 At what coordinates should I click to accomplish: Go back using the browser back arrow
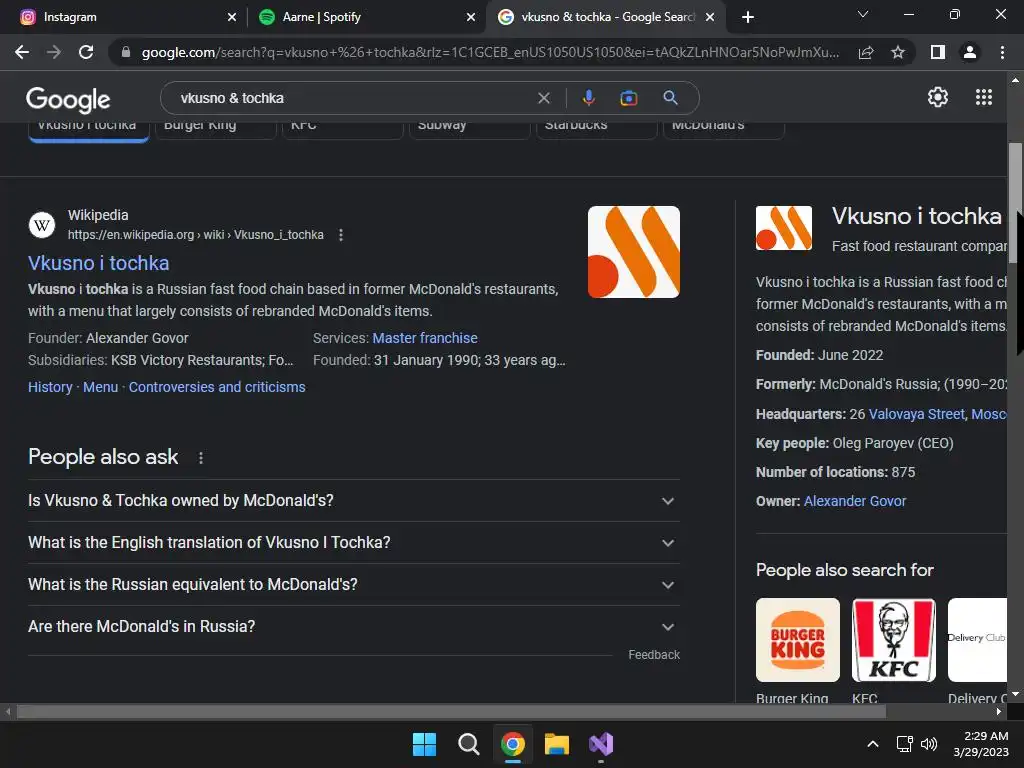click(x=22, y=52)
